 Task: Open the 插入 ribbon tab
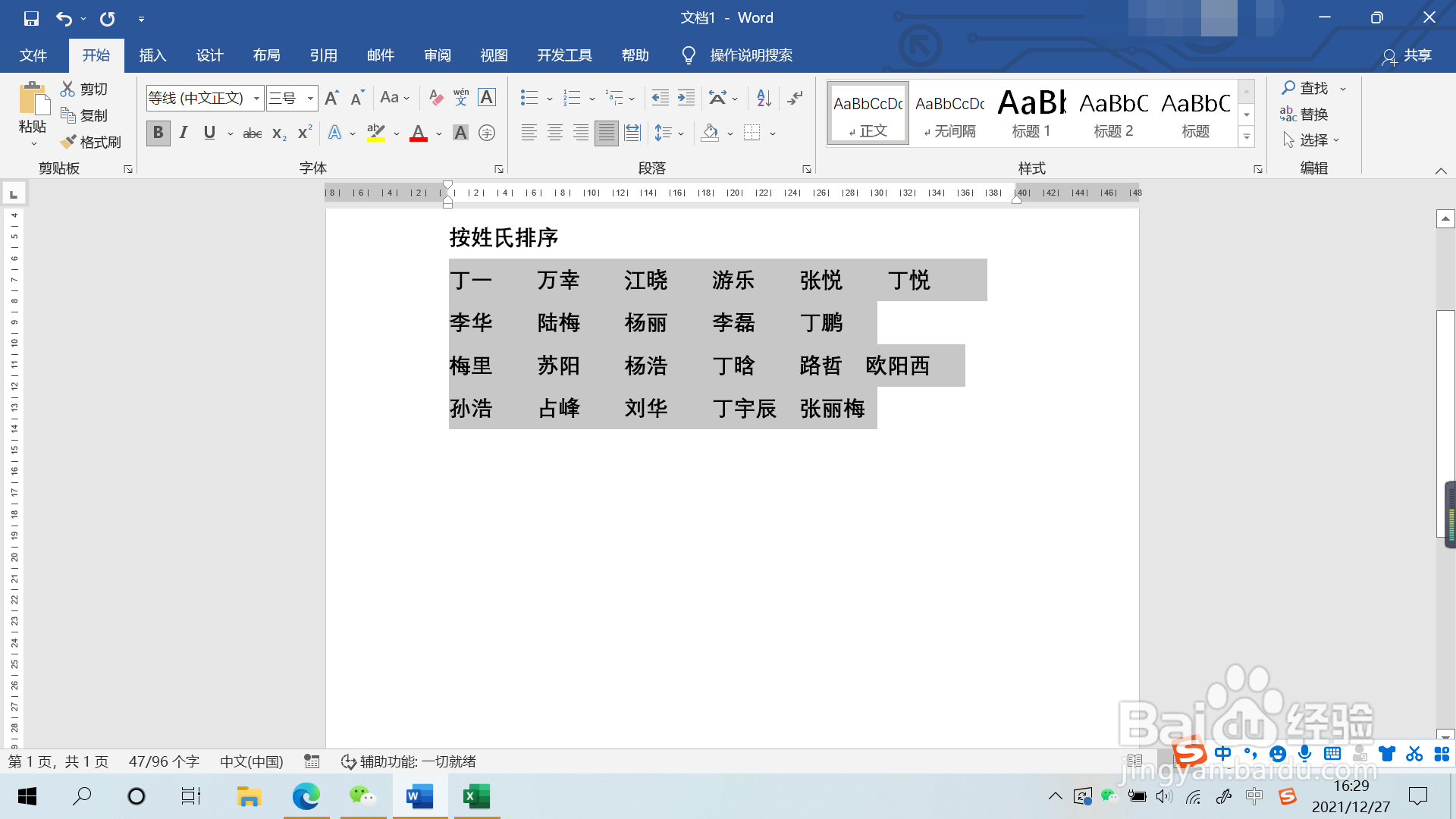(x=152, y=55)
